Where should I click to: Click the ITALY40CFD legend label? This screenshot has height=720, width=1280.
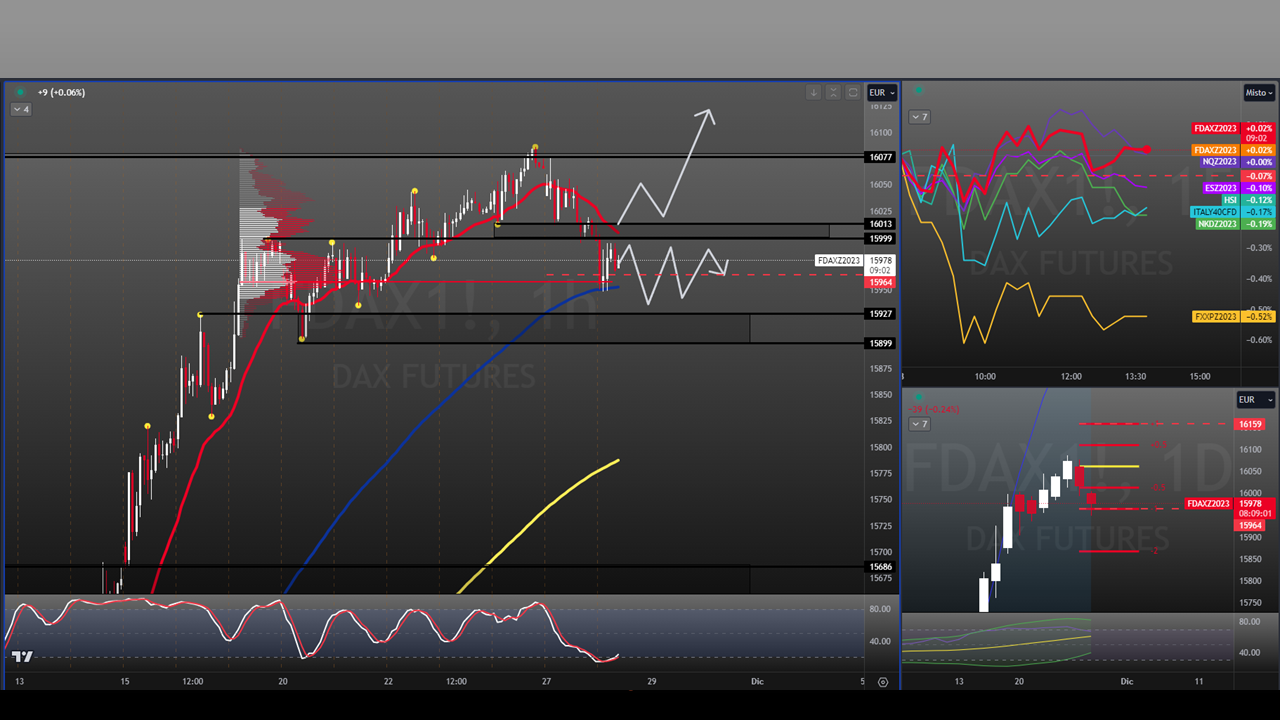coord(1215,212)
